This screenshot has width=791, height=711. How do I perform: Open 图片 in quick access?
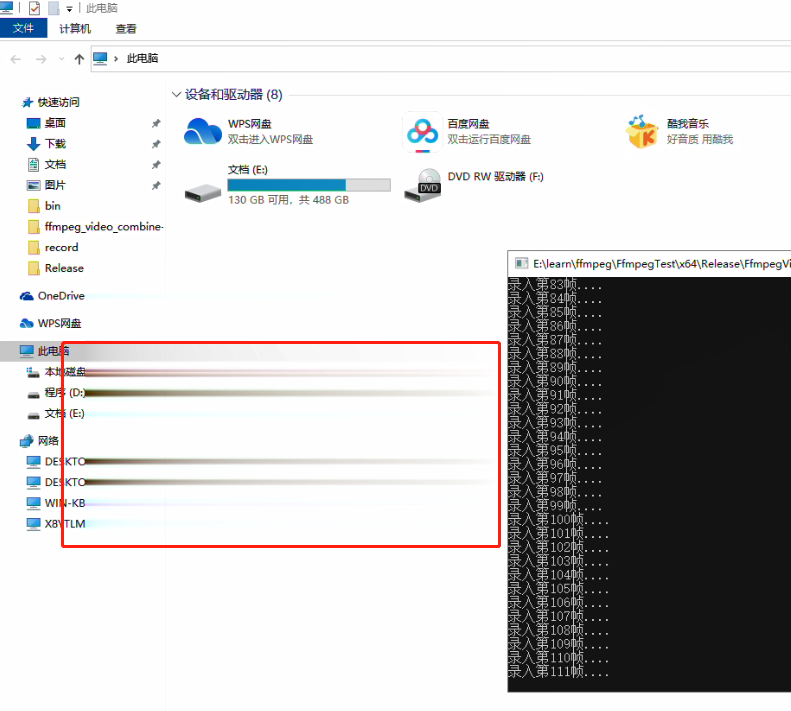[55, 185]
